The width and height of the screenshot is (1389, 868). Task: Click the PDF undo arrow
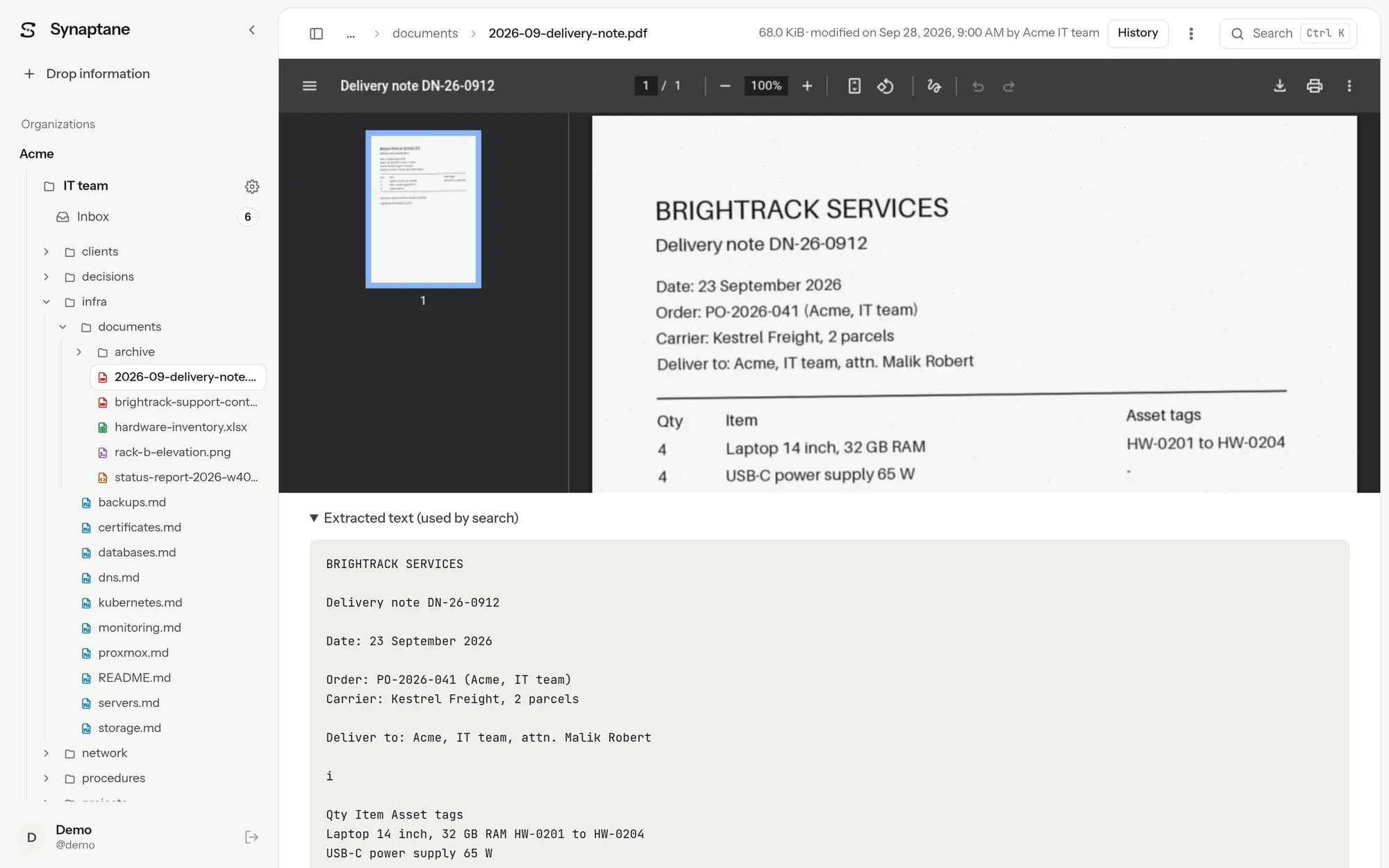pos(978,86)
